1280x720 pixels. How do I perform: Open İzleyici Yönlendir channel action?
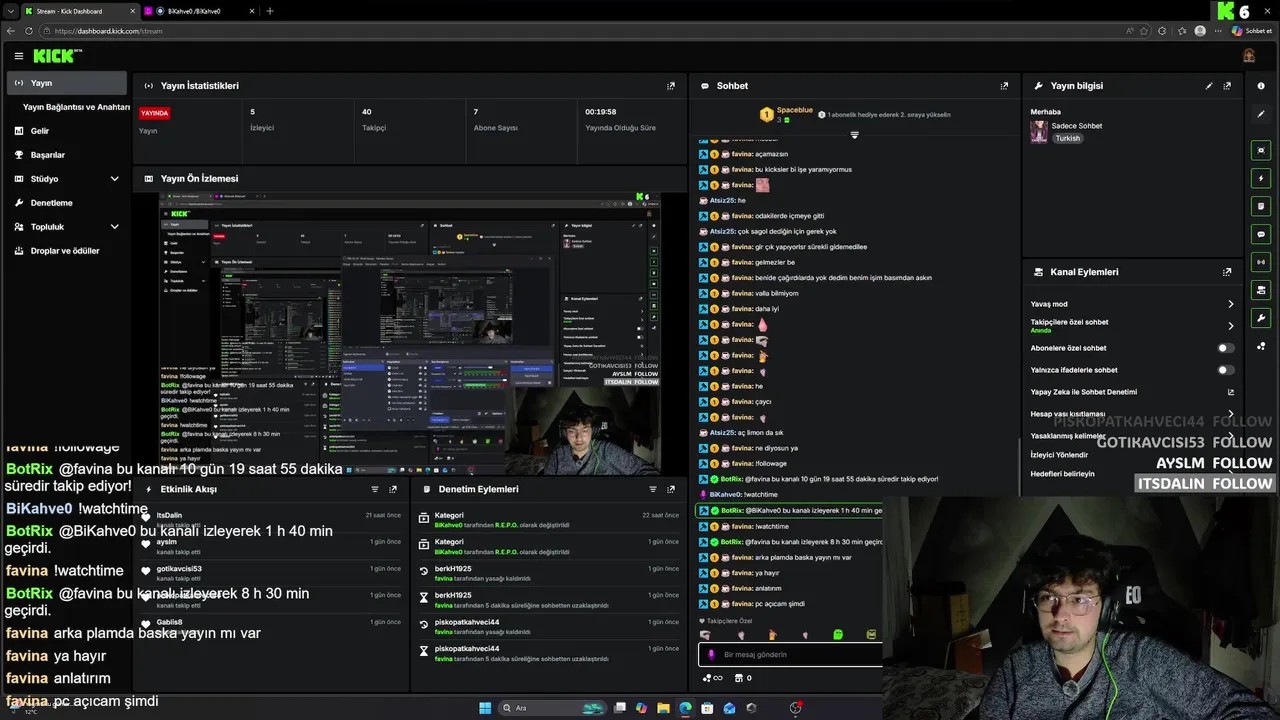click(x=1059, y=455)
